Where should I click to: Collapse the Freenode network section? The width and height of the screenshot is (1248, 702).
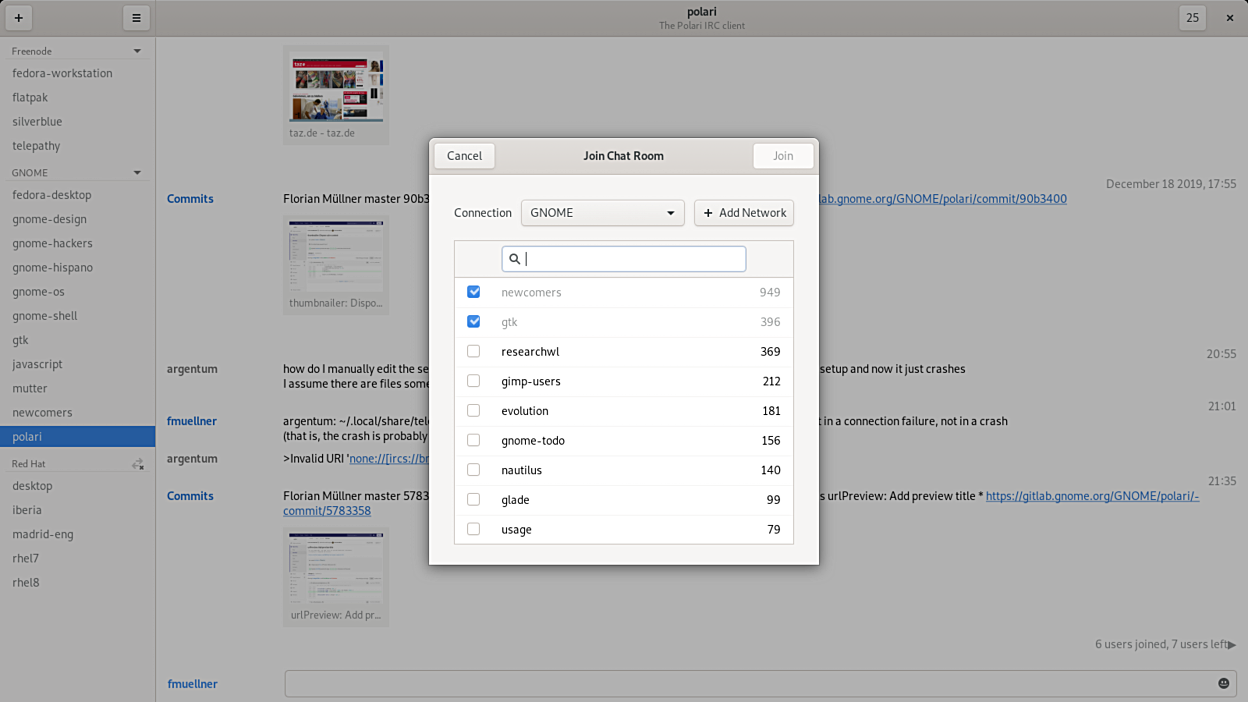[x=137, y=51]
